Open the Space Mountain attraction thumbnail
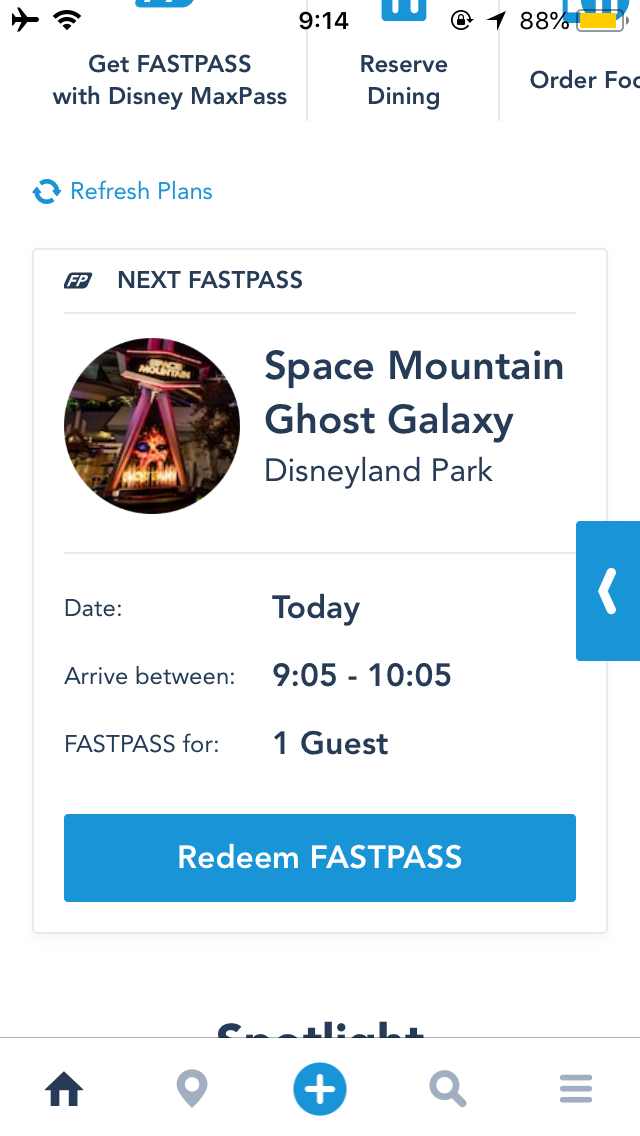 click(x=151, y=426)
